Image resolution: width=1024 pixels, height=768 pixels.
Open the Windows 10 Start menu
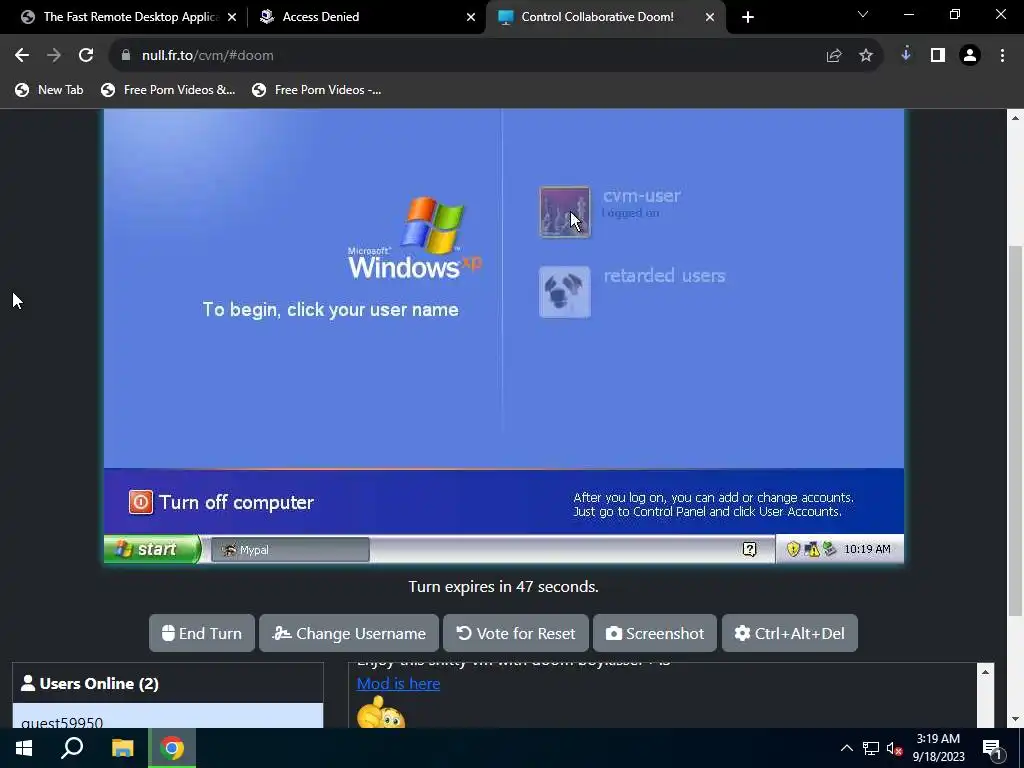24,748
